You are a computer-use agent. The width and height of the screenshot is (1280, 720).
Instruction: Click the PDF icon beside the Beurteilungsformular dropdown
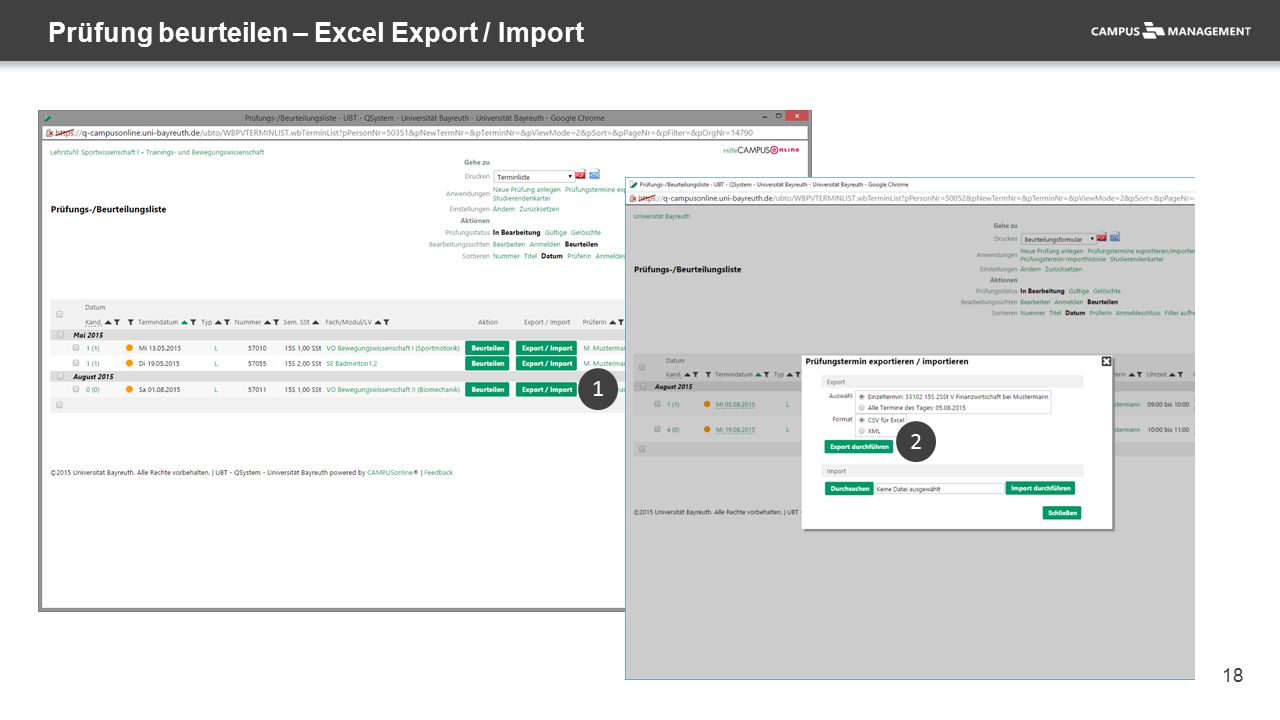(x=1102, y=239)
